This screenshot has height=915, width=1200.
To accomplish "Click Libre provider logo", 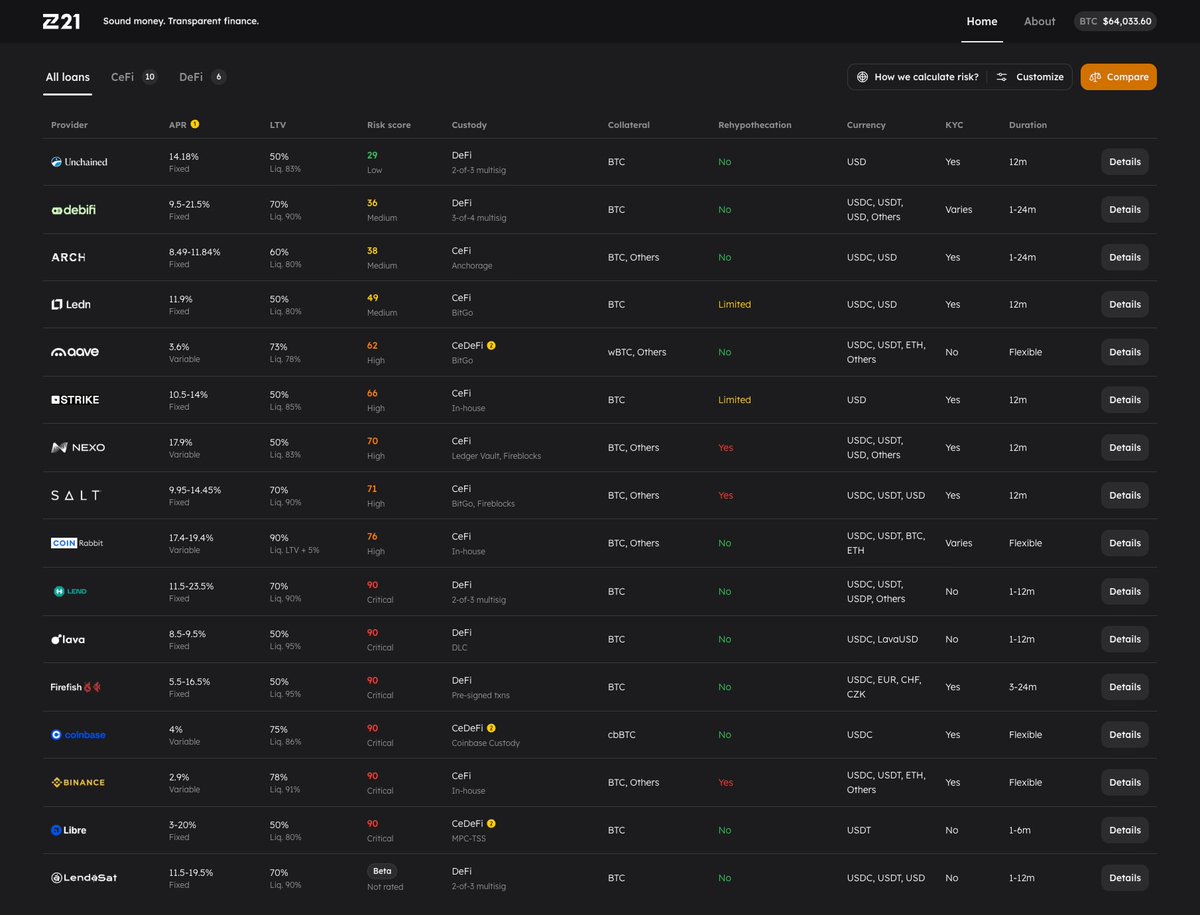I will (x=69, y=830).
